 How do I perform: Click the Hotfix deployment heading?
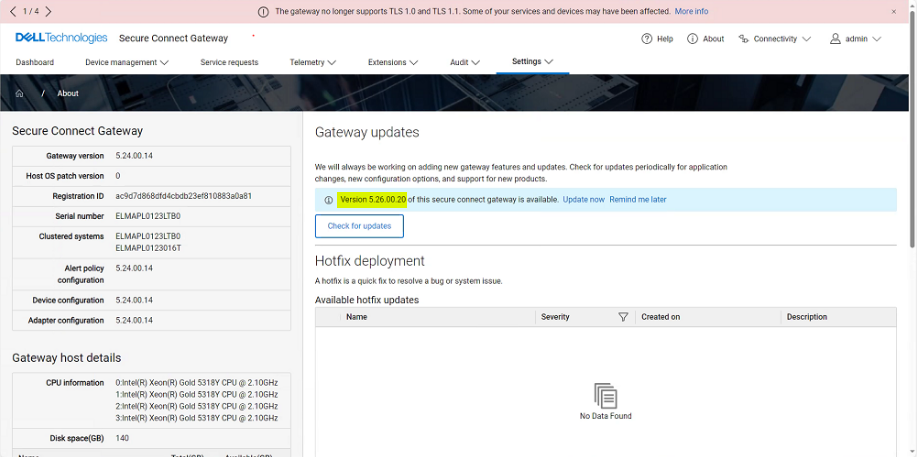[x=370, y=261]
